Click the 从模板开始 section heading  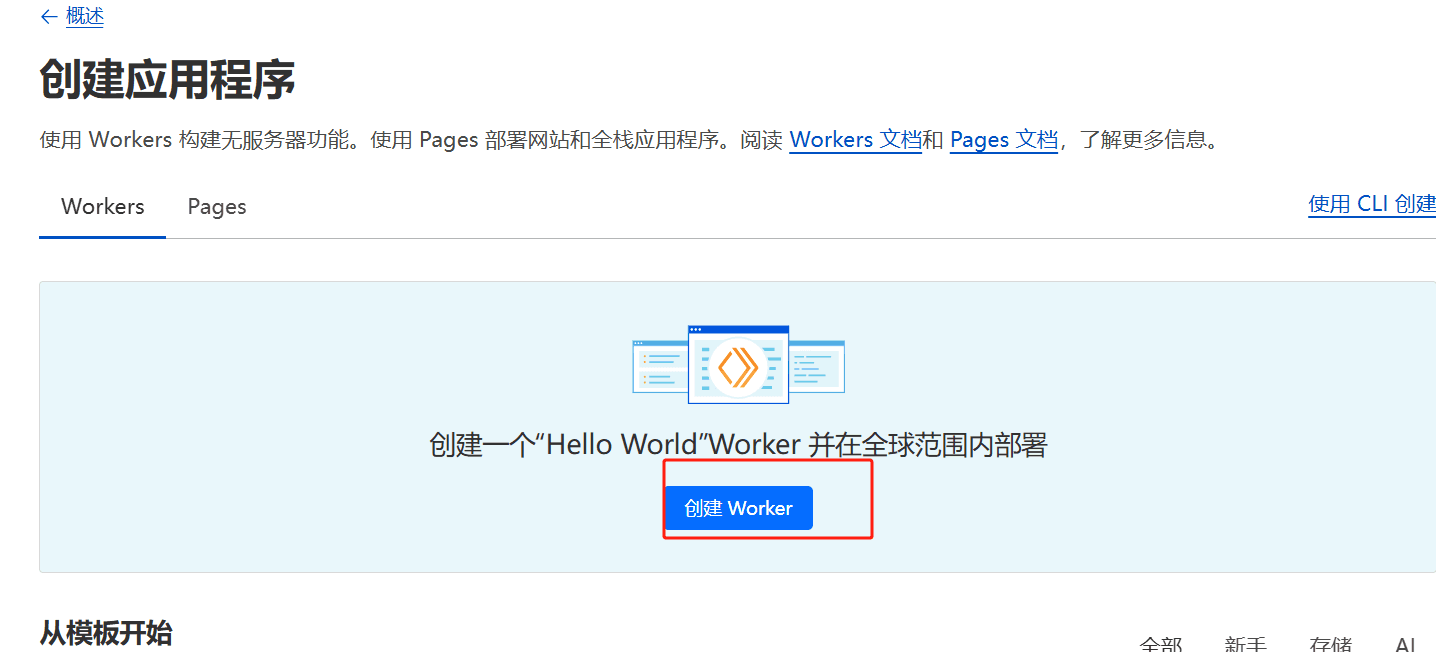(x=105, y=633)
